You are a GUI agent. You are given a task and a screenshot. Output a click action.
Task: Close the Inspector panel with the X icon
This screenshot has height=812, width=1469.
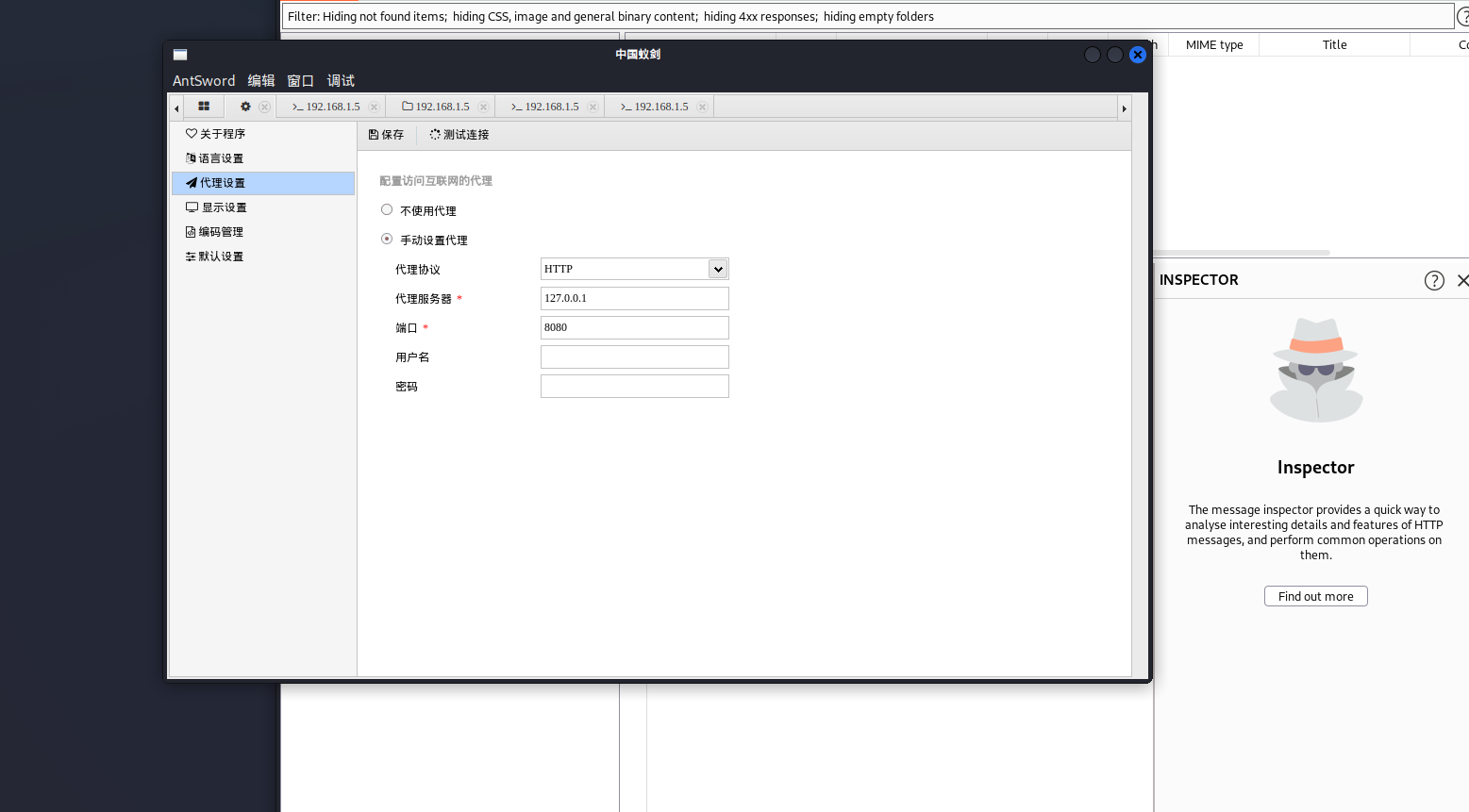(1462, 280)
